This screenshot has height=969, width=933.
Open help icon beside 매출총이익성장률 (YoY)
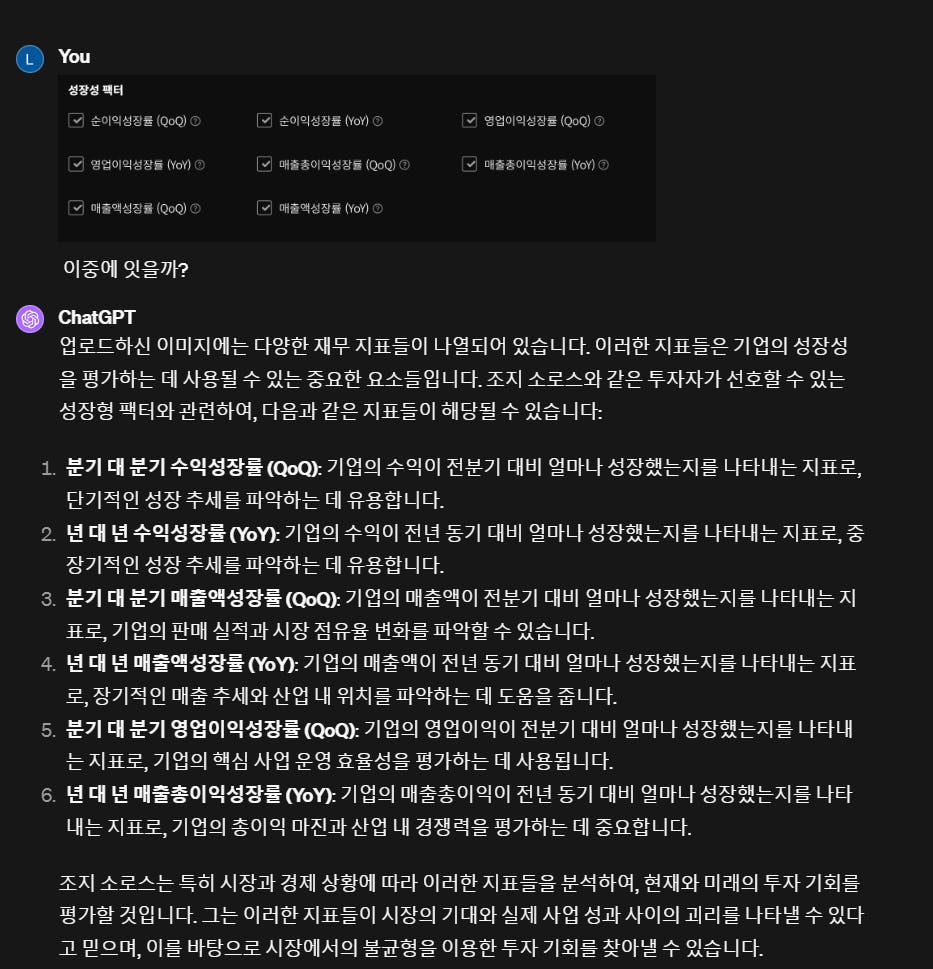click(604, 165)
